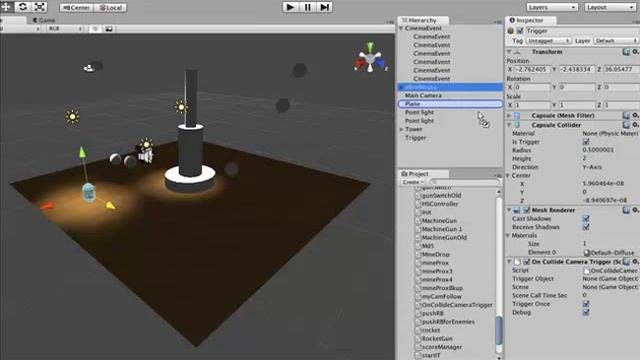
Task: Open the Tag dropdown set to Untagged
Action: click(548, 41)
